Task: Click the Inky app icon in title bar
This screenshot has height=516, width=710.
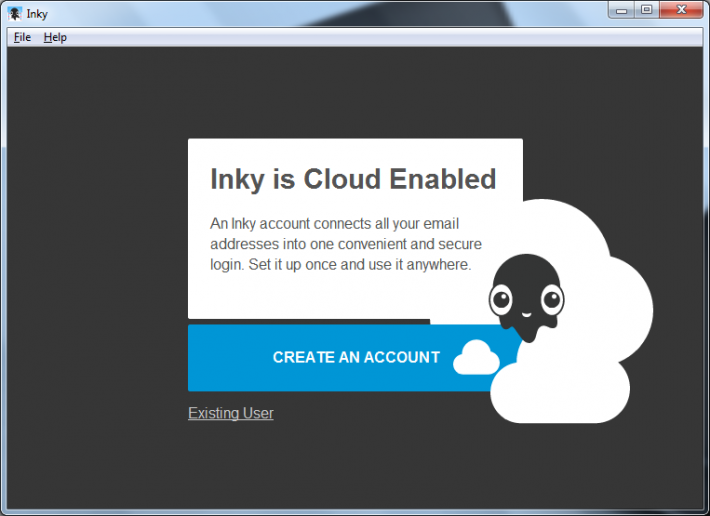Action: [14, 14]
